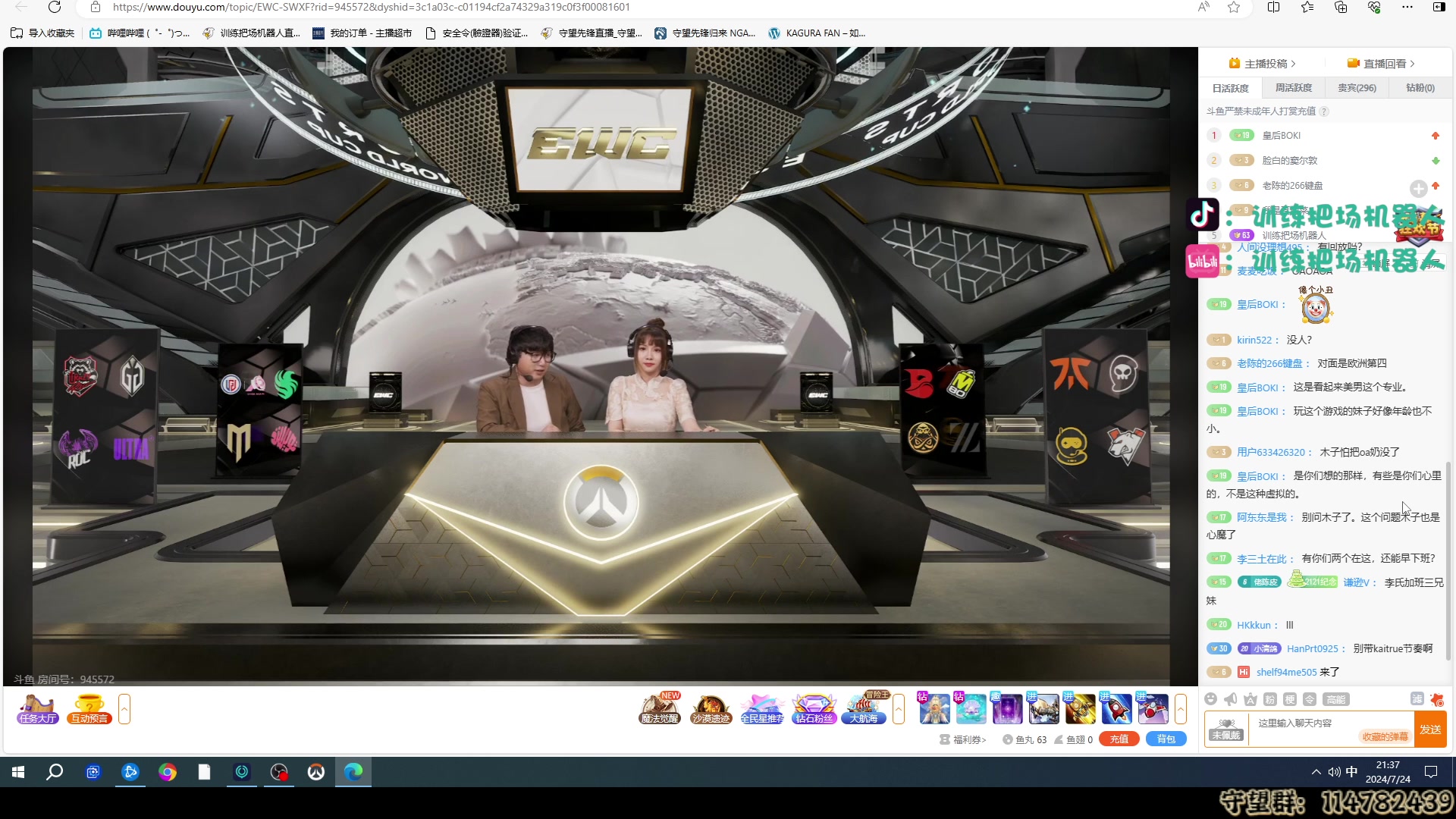Click 收藏的弹幕 saved danmaku button
Image resolution: width=1456 pixels, height=819 pixels.
tap(1385, 736)
